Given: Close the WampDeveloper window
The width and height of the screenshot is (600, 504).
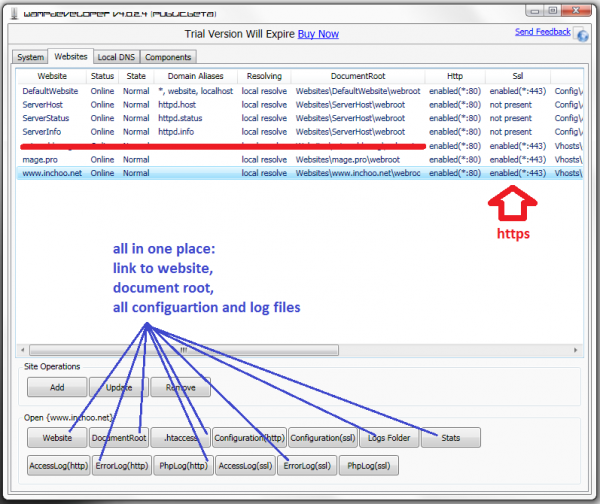Looking at the screenshot, I should point(576,11).
